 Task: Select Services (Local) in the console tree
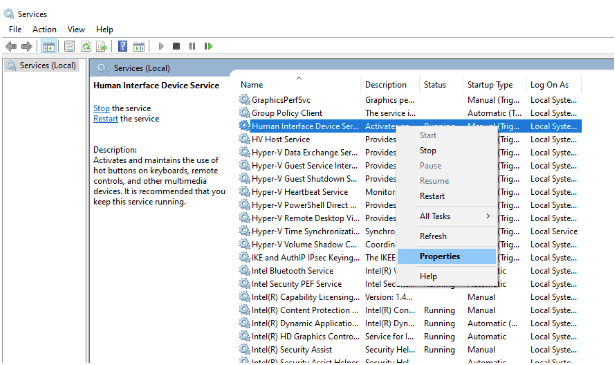42,65
